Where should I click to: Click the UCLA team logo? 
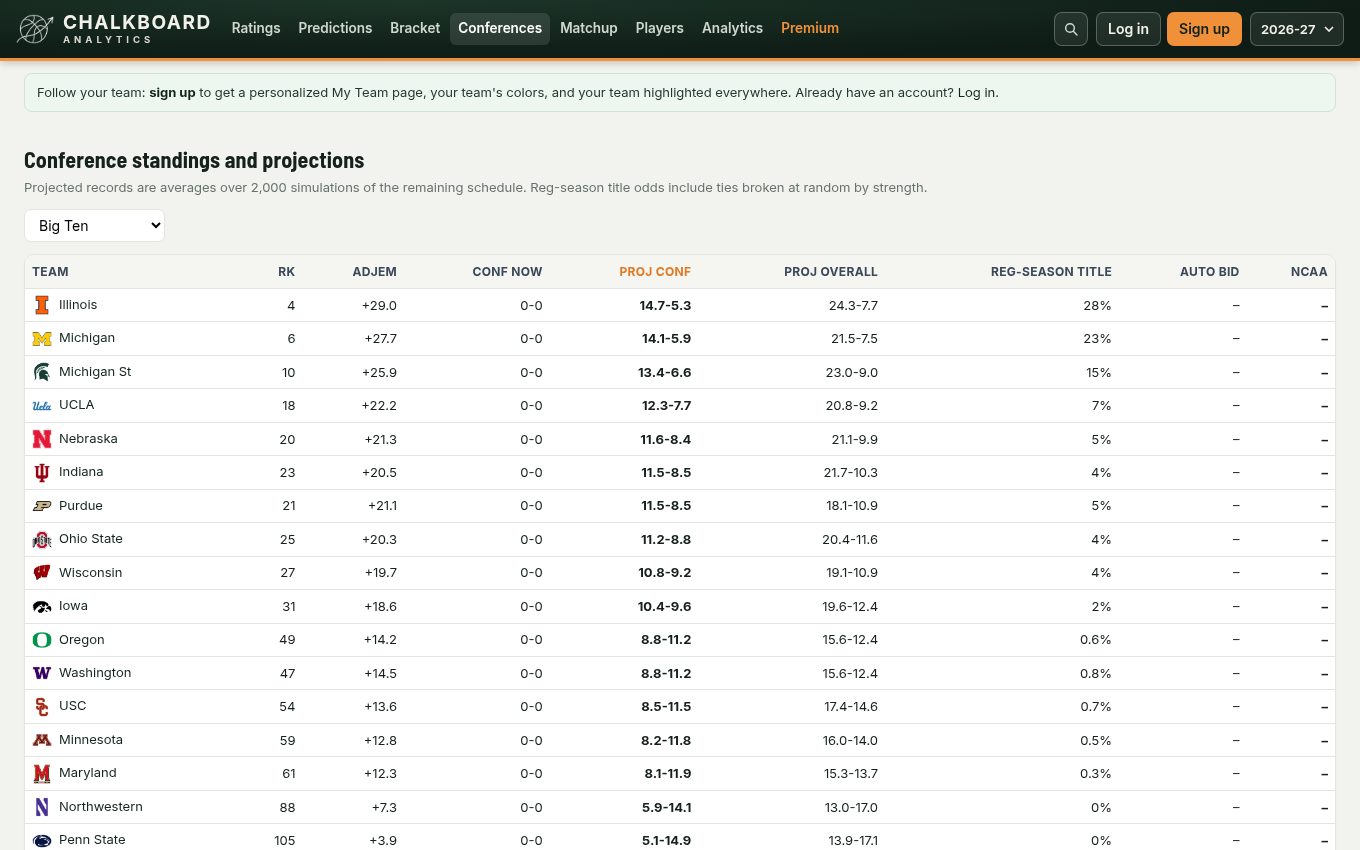[42, 406]
